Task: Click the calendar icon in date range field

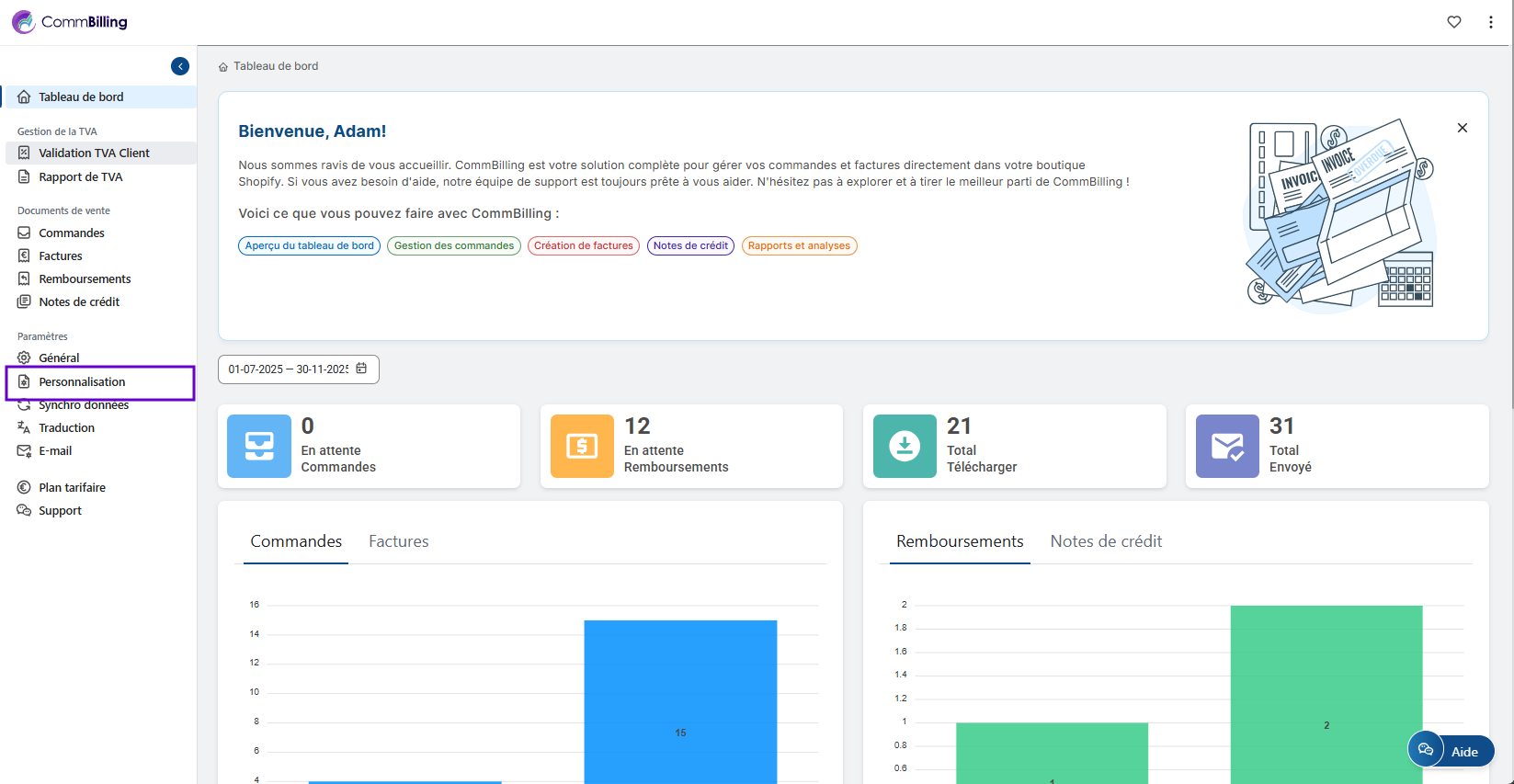Action: tap(361, 369)
